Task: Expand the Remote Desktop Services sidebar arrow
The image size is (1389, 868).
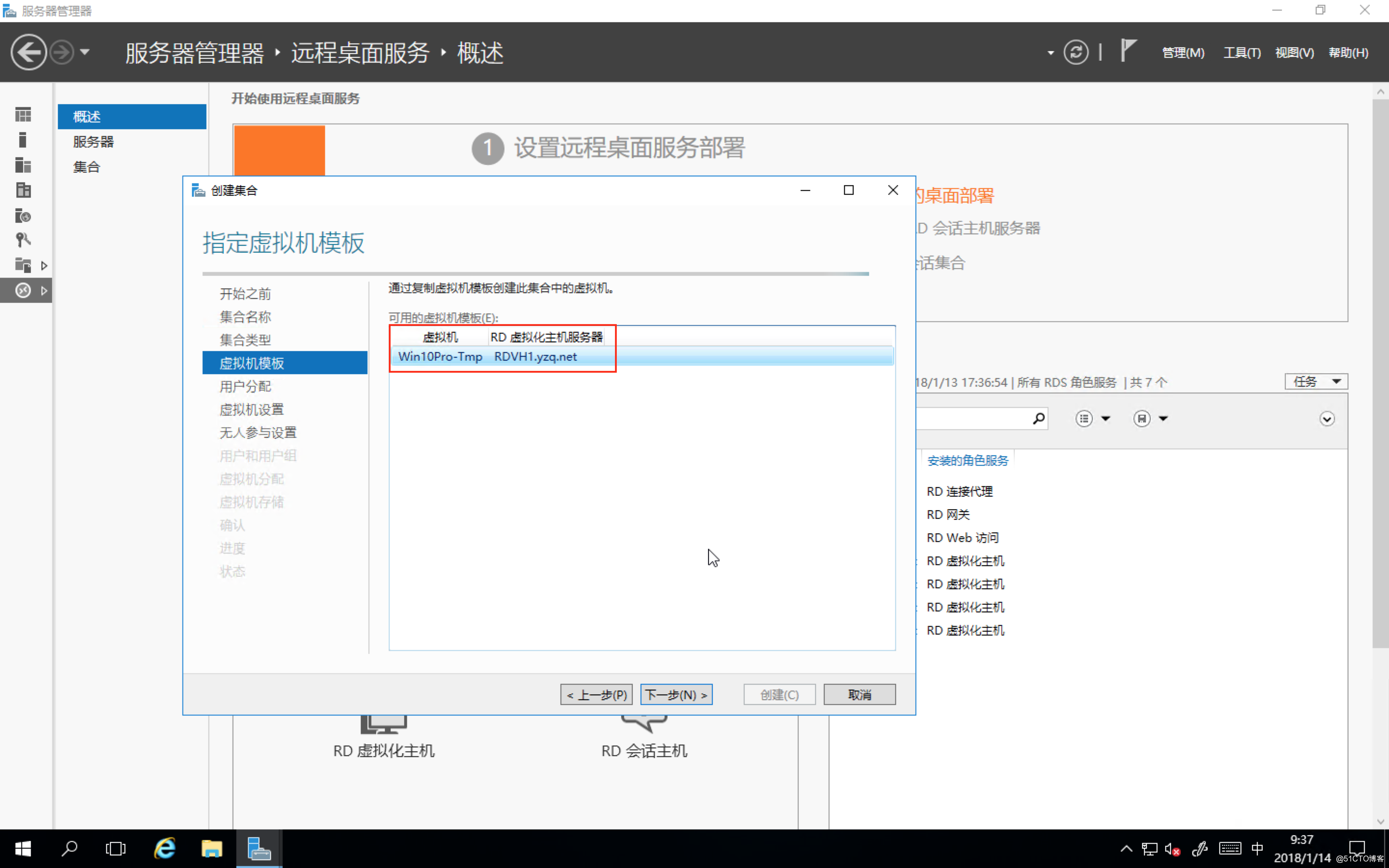Action: [x=43, y=290]
